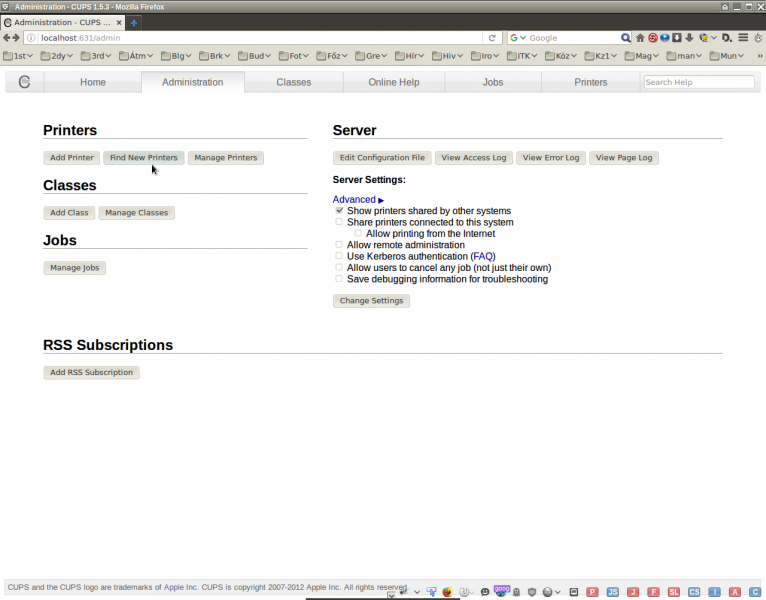
Task: Switch to the Classes tab
Action: tap(294, 82)
